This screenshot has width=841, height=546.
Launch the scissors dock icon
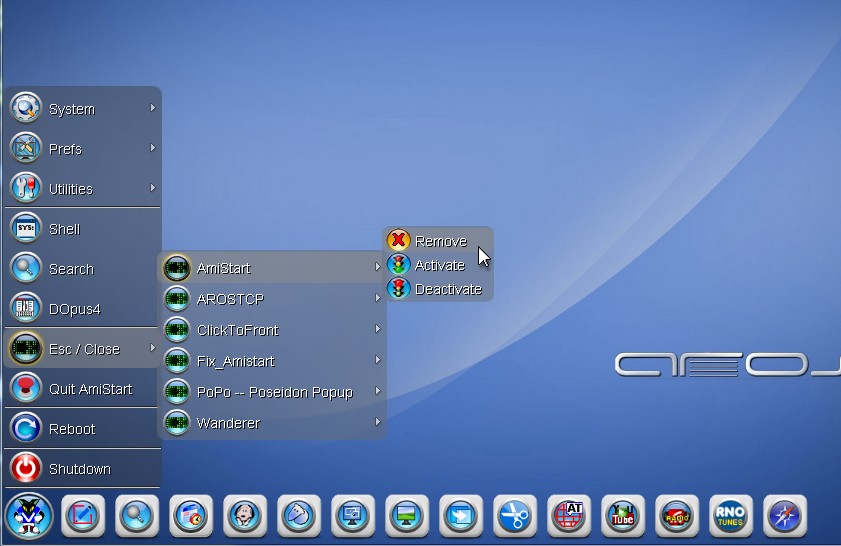(515, 516)
